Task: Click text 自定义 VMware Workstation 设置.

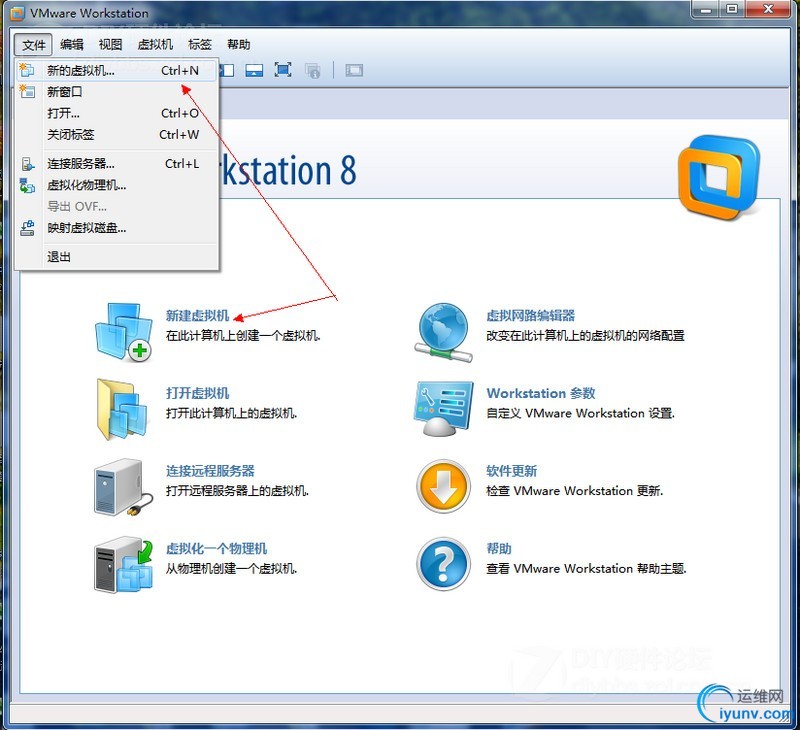Action: click(580, 413)
